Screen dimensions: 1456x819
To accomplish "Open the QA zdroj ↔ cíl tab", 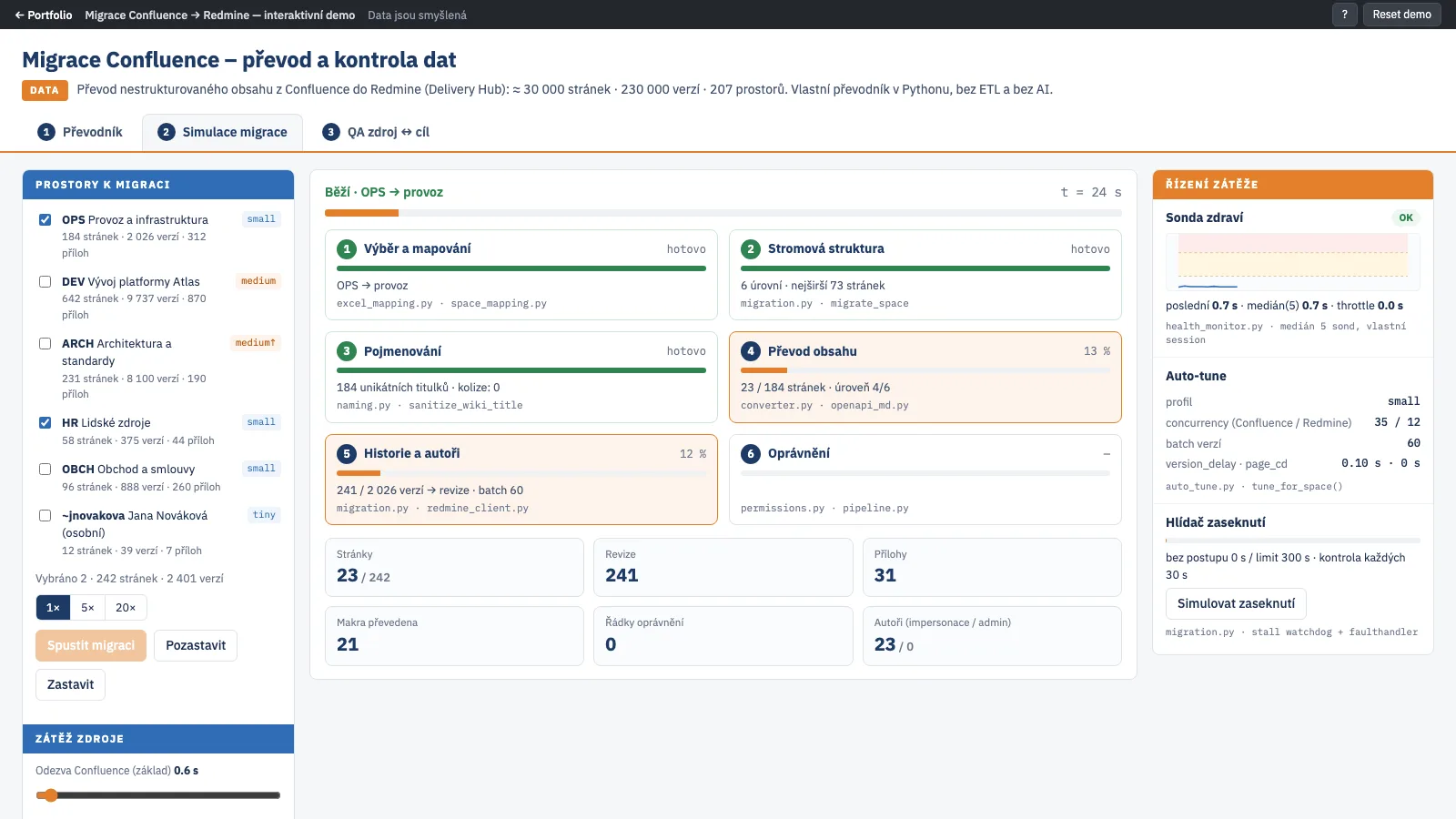I will point(376,132).
